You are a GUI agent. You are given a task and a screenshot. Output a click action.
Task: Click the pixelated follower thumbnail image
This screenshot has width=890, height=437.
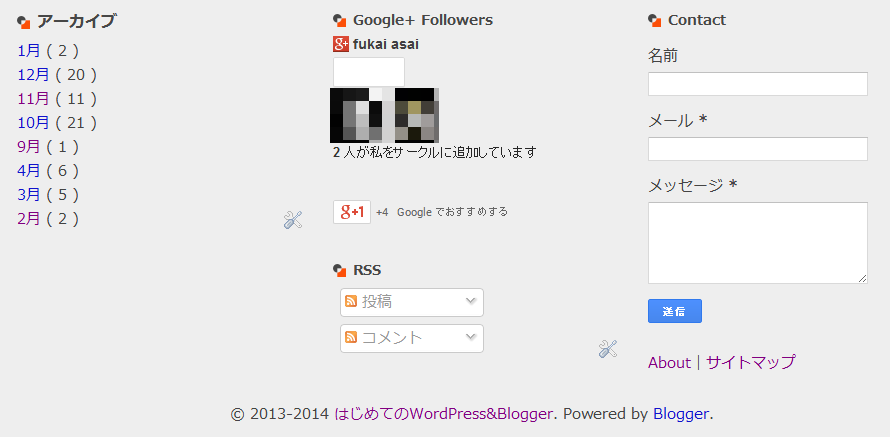[384, 115]
